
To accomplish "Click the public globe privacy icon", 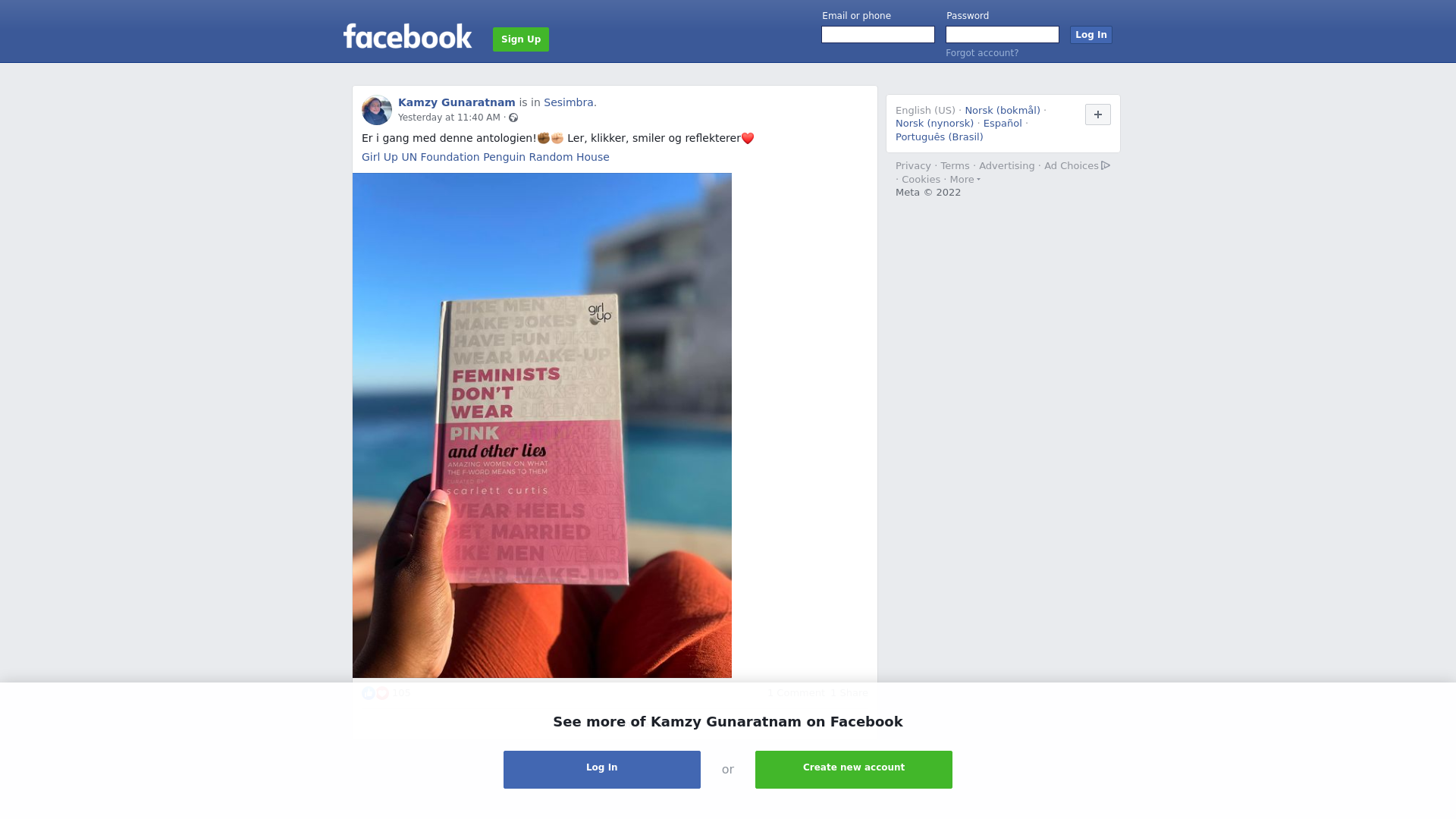I will coord(513,118).
